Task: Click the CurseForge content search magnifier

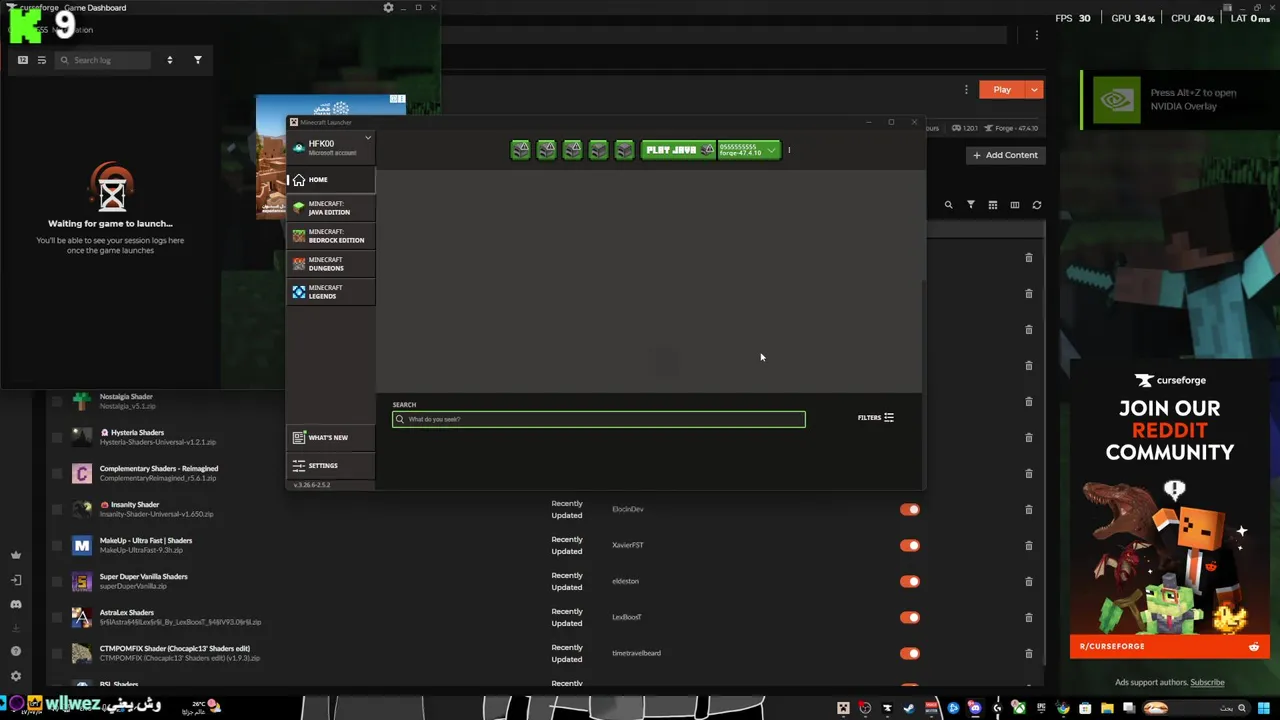Action: [x=949, y=205]
